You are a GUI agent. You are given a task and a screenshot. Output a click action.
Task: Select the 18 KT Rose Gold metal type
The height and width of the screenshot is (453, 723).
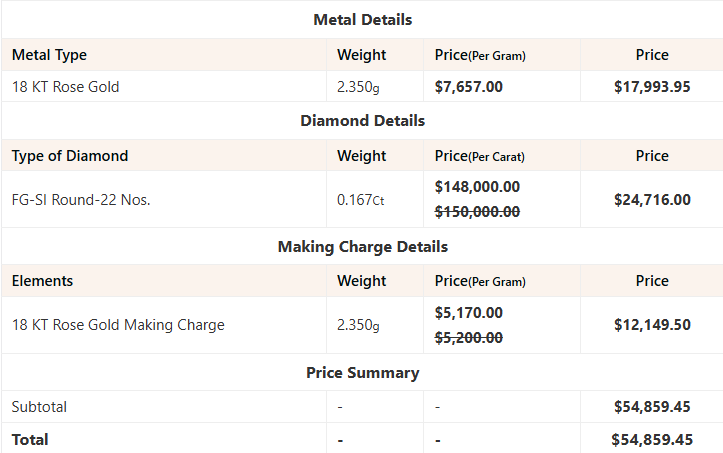pos(65,87)
